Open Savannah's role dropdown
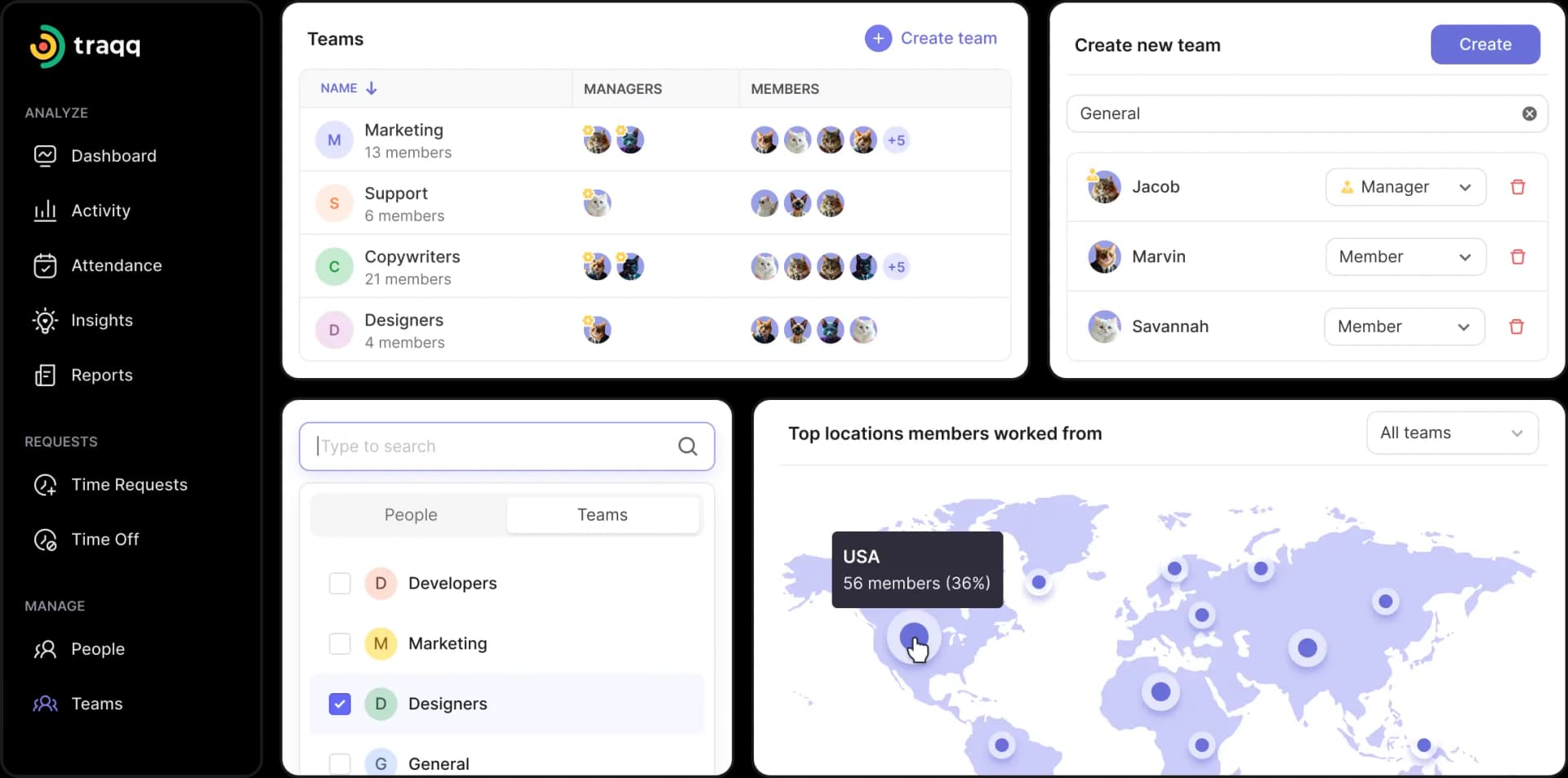1568x778 pixels. pos(1404,326)
